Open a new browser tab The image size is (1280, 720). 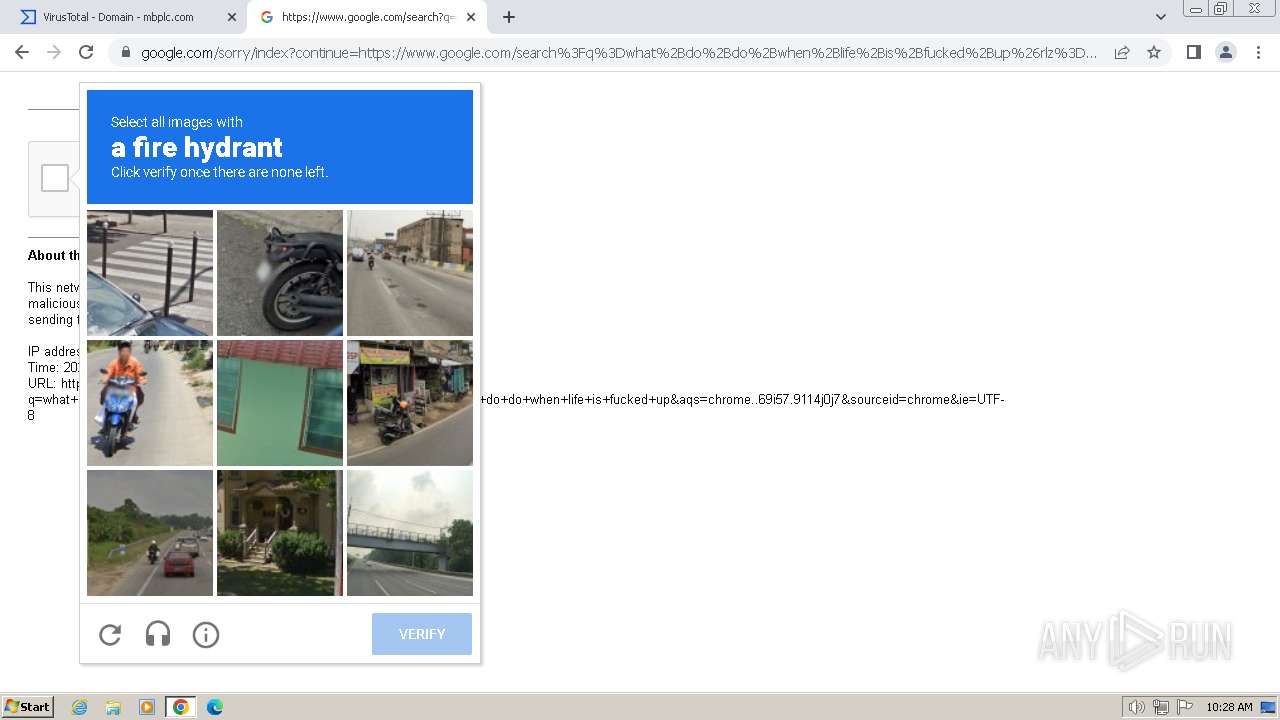click(x=509, y=17)
